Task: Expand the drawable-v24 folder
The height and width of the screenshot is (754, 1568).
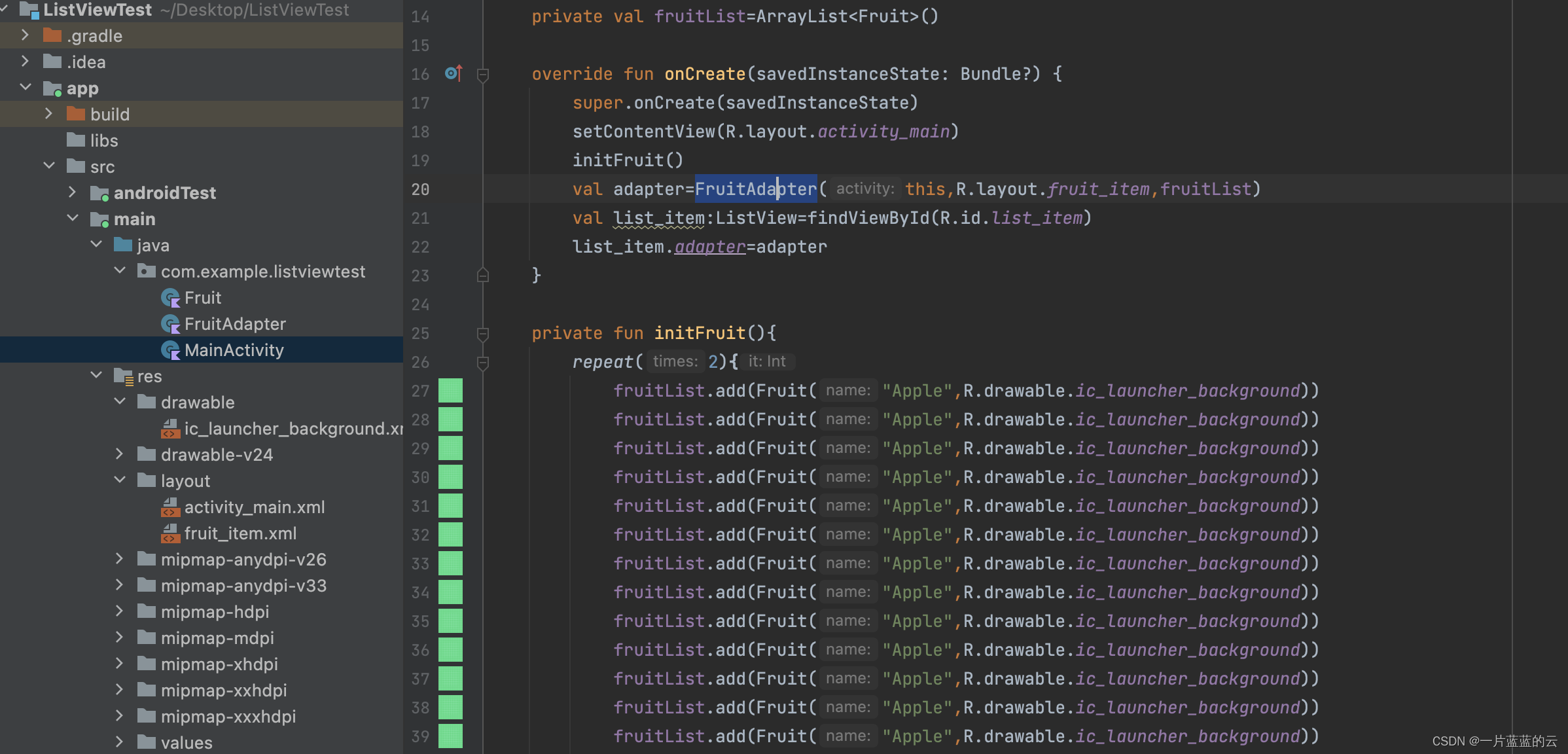Action: coord(119,454)
